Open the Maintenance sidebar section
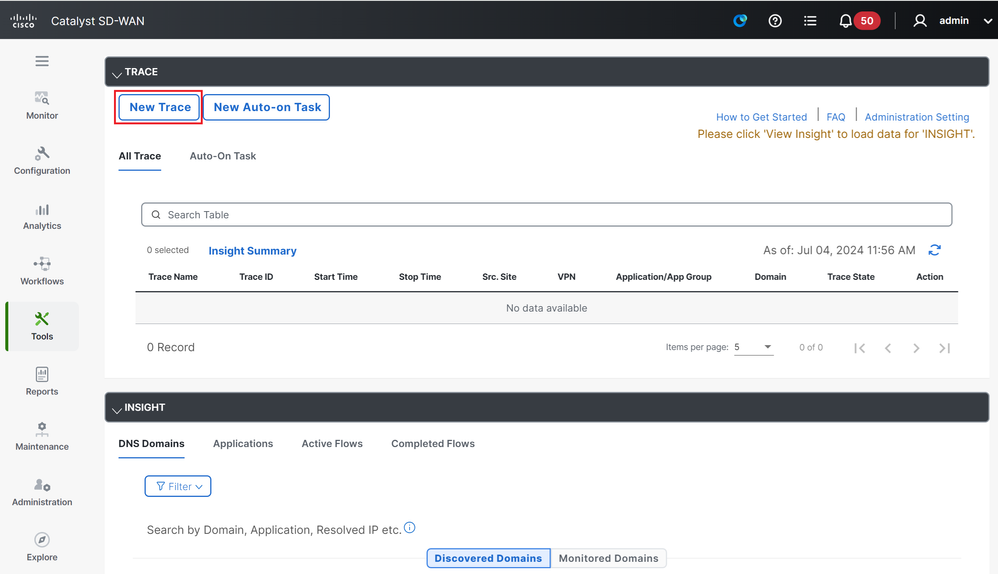The width and height of the screenshot is (998, 574). pos(42,437)
